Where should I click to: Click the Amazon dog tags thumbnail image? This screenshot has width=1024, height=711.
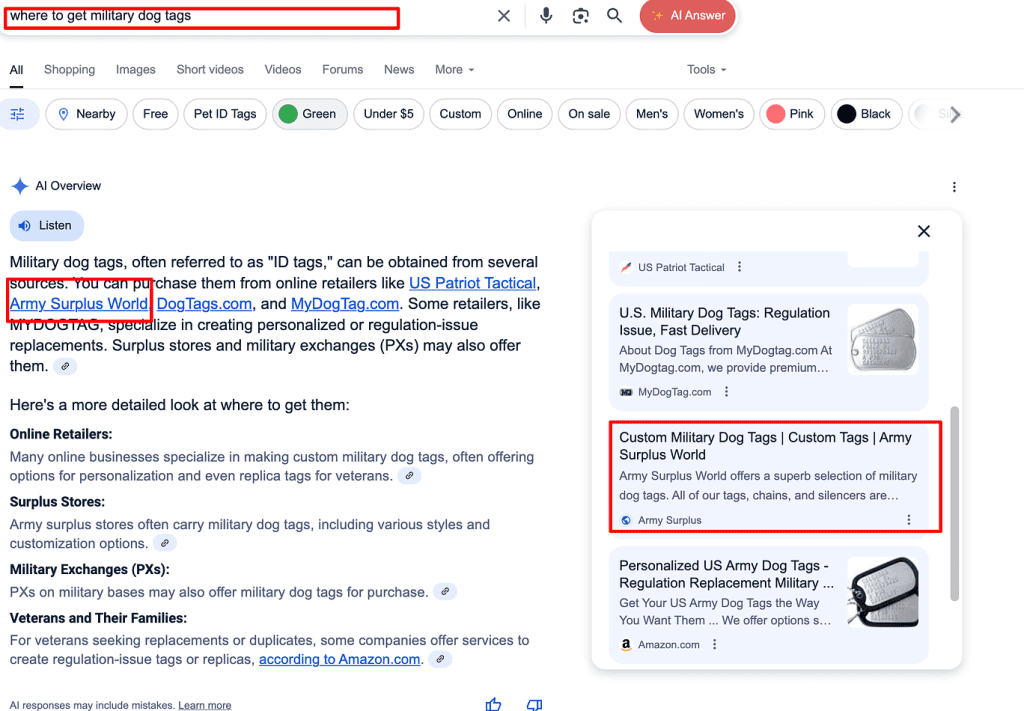coord(883,592)
